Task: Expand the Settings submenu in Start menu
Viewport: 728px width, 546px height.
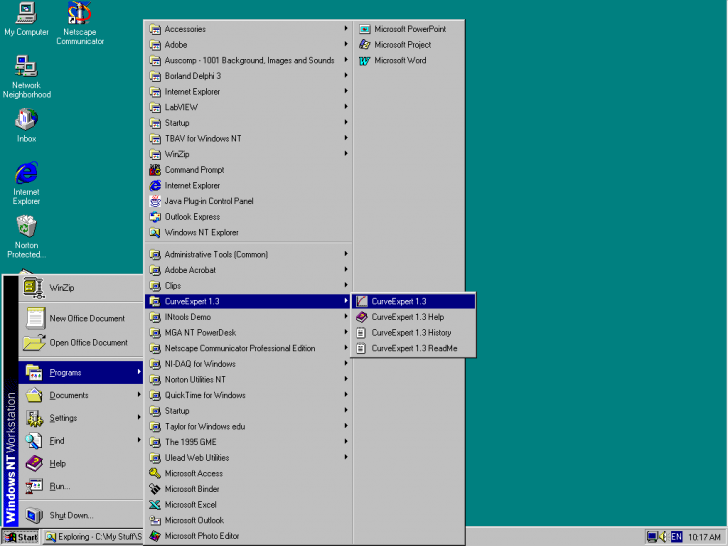Action: (x=63, y=418)
